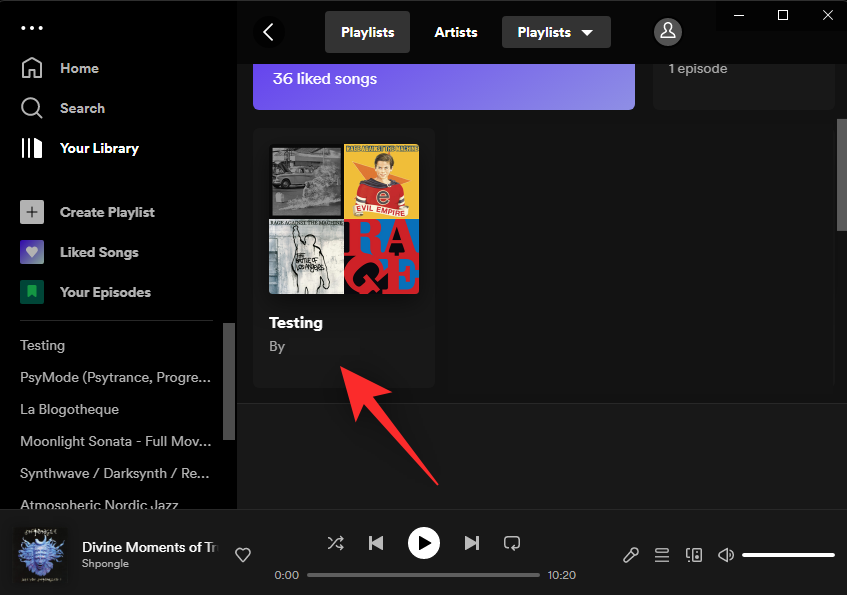The width and height of the screenshot is (847, 595).
Task: Open Your Episodes
Action: point(103,292)
